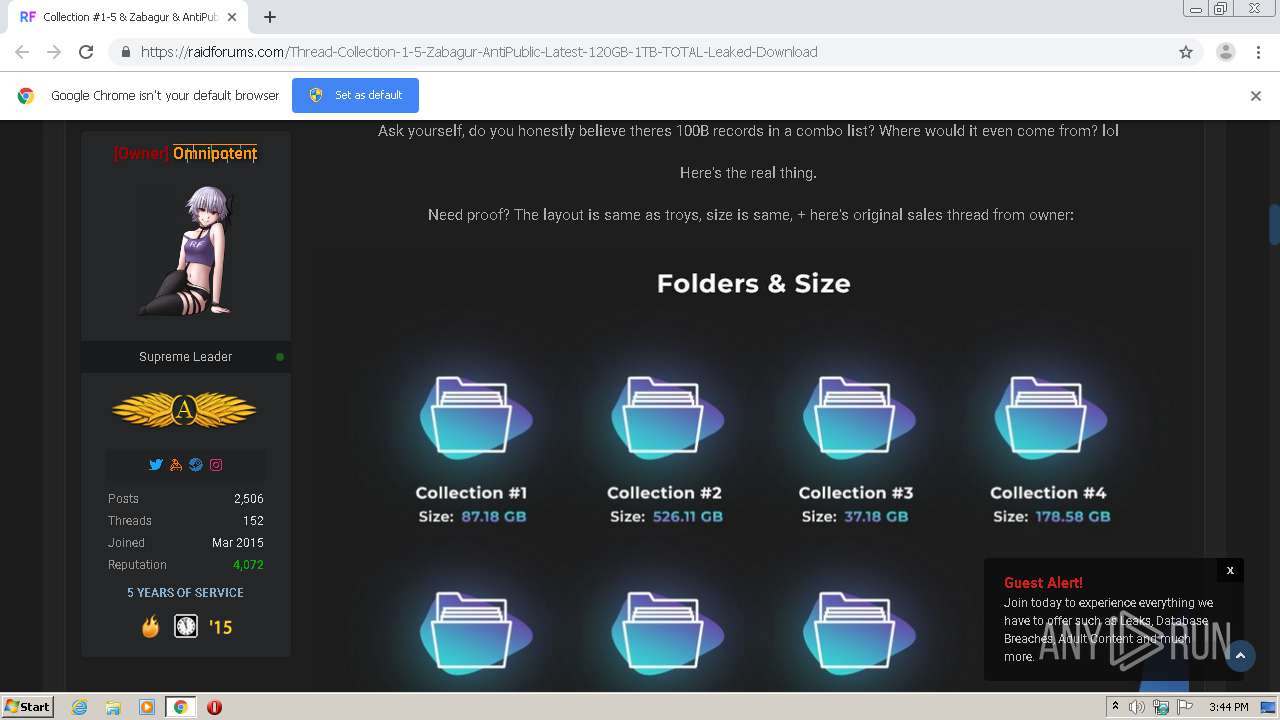Bookmark this page with the star icon
Image resolution: width=1280 pixels, height=720 pixels.
[1186, 52]
